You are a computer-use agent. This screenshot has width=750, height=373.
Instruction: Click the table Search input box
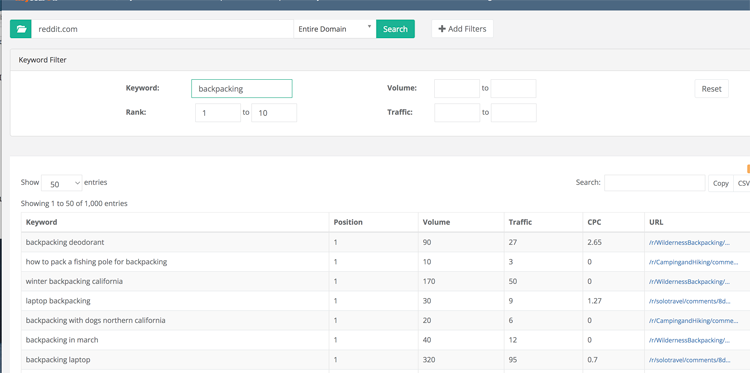(654, 183)
